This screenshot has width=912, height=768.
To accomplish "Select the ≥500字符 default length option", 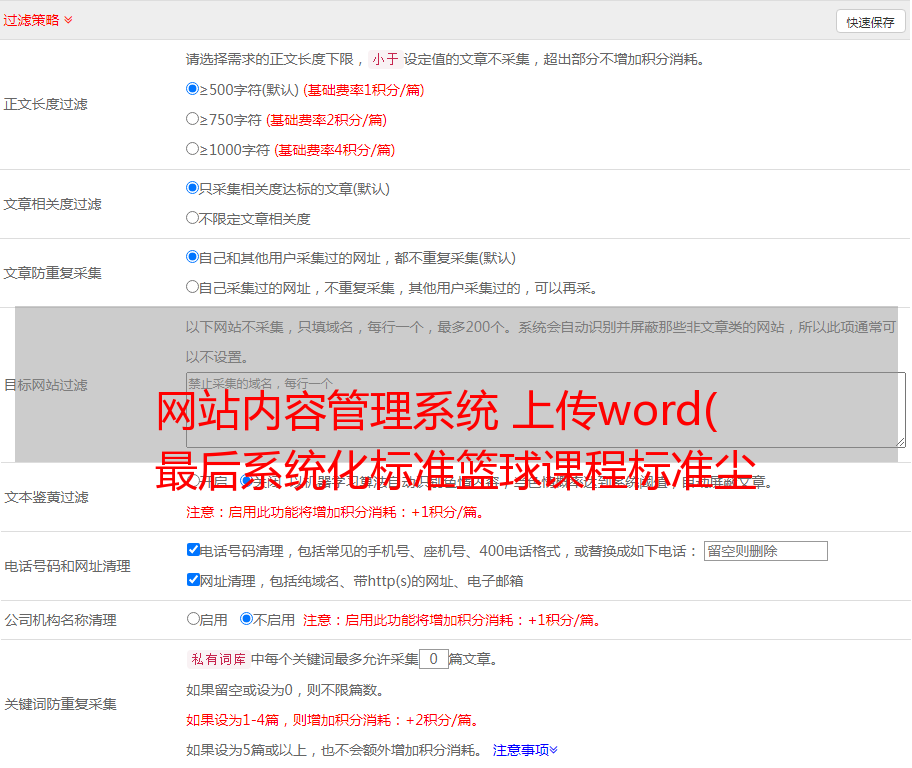I will (x=193, y=89).
